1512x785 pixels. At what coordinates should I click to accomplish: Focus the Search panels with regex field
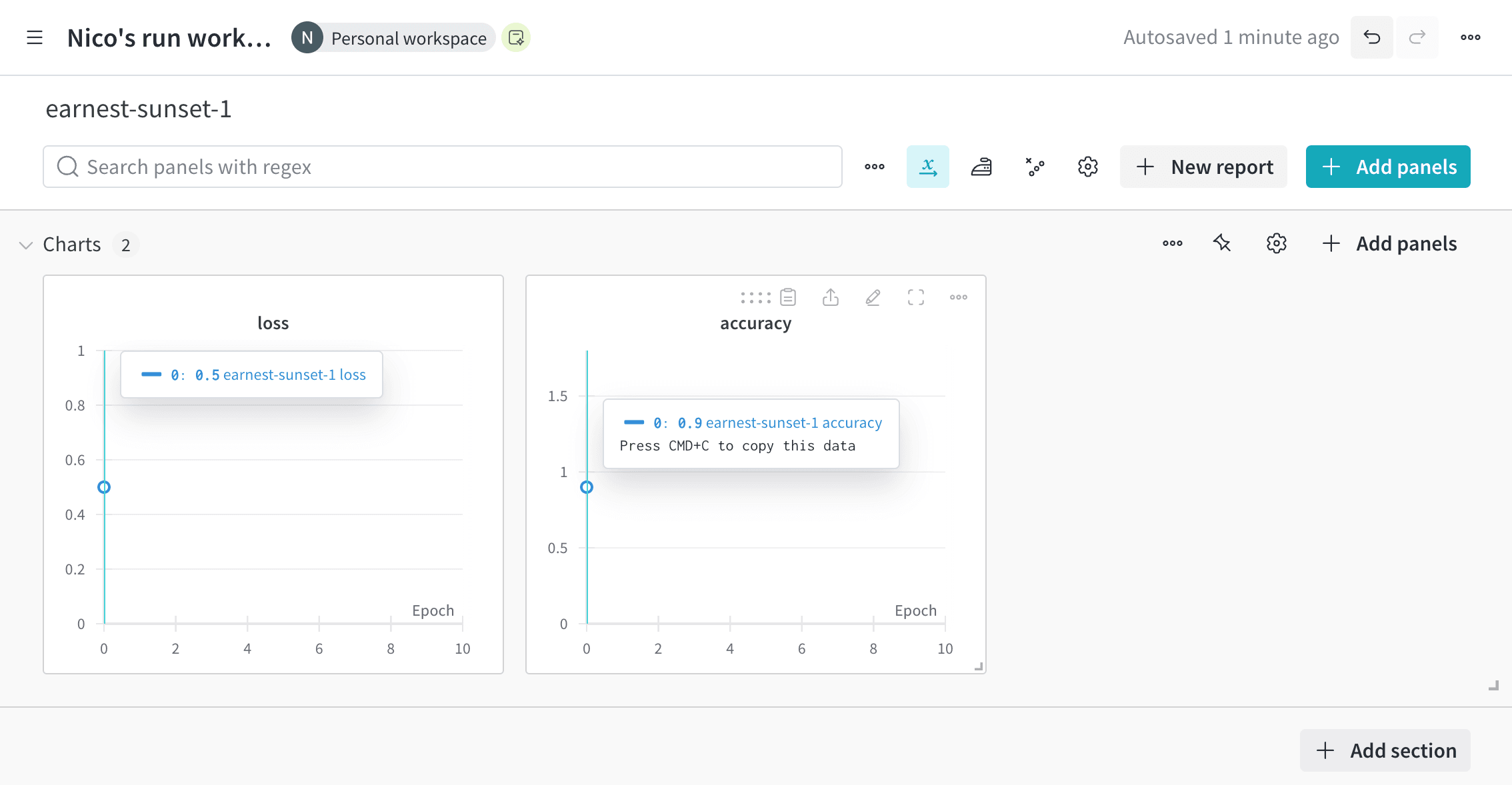coord(443,167)
